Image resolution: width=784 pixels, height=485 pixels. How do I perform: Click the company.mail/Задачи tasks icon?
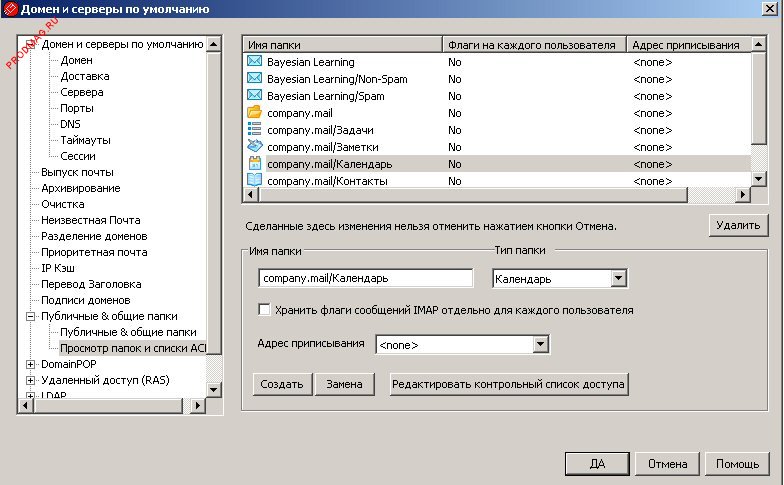click(254, 130)
